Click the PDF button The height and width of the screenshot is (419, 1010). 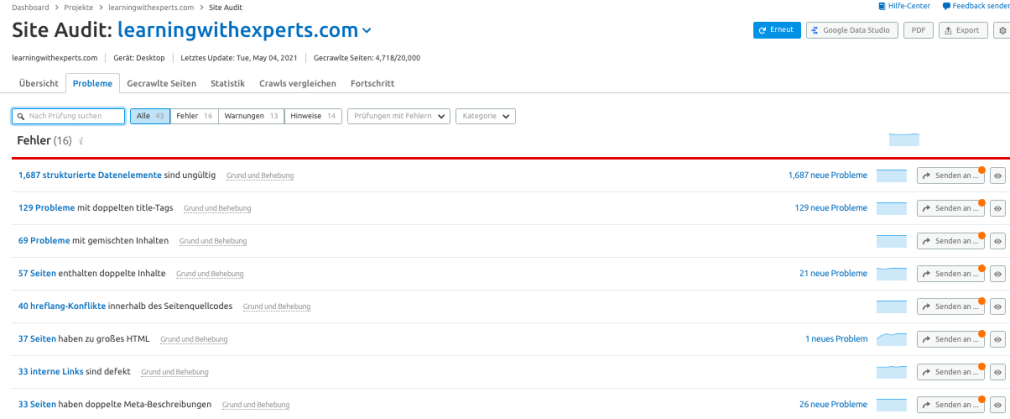pos(919,30)
